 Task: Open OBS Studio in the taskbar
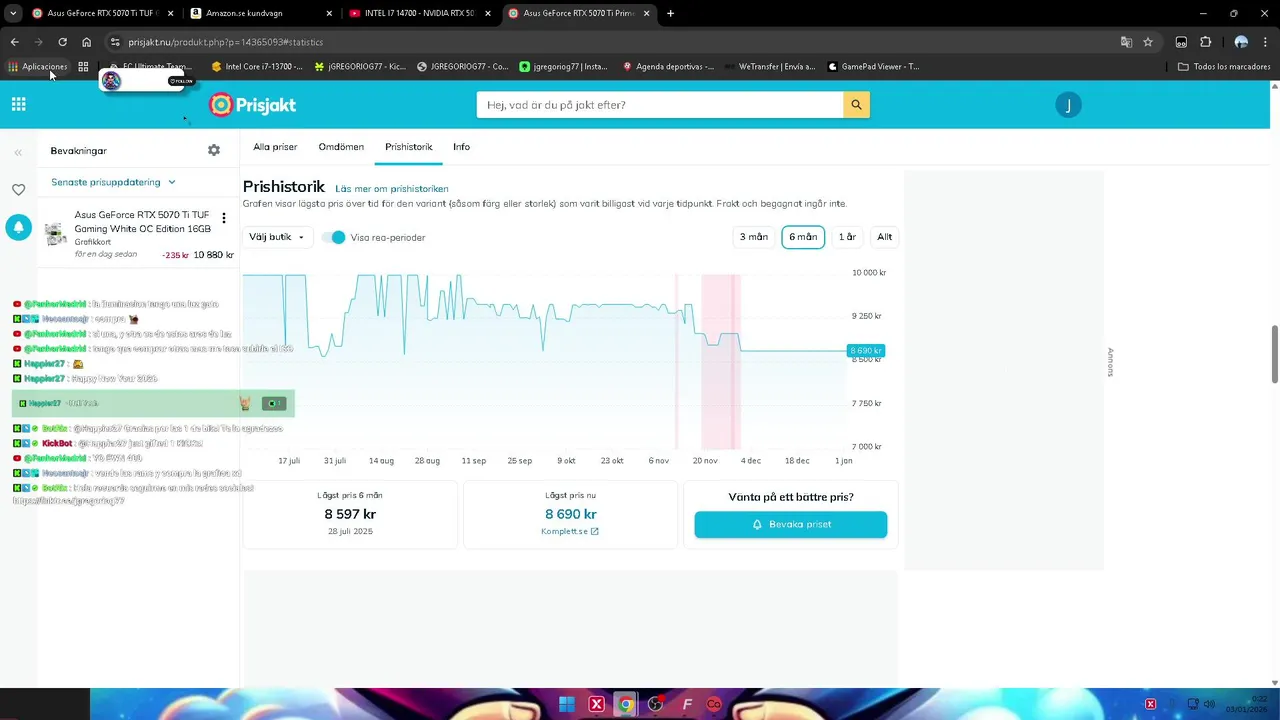[x=655, y=704]
